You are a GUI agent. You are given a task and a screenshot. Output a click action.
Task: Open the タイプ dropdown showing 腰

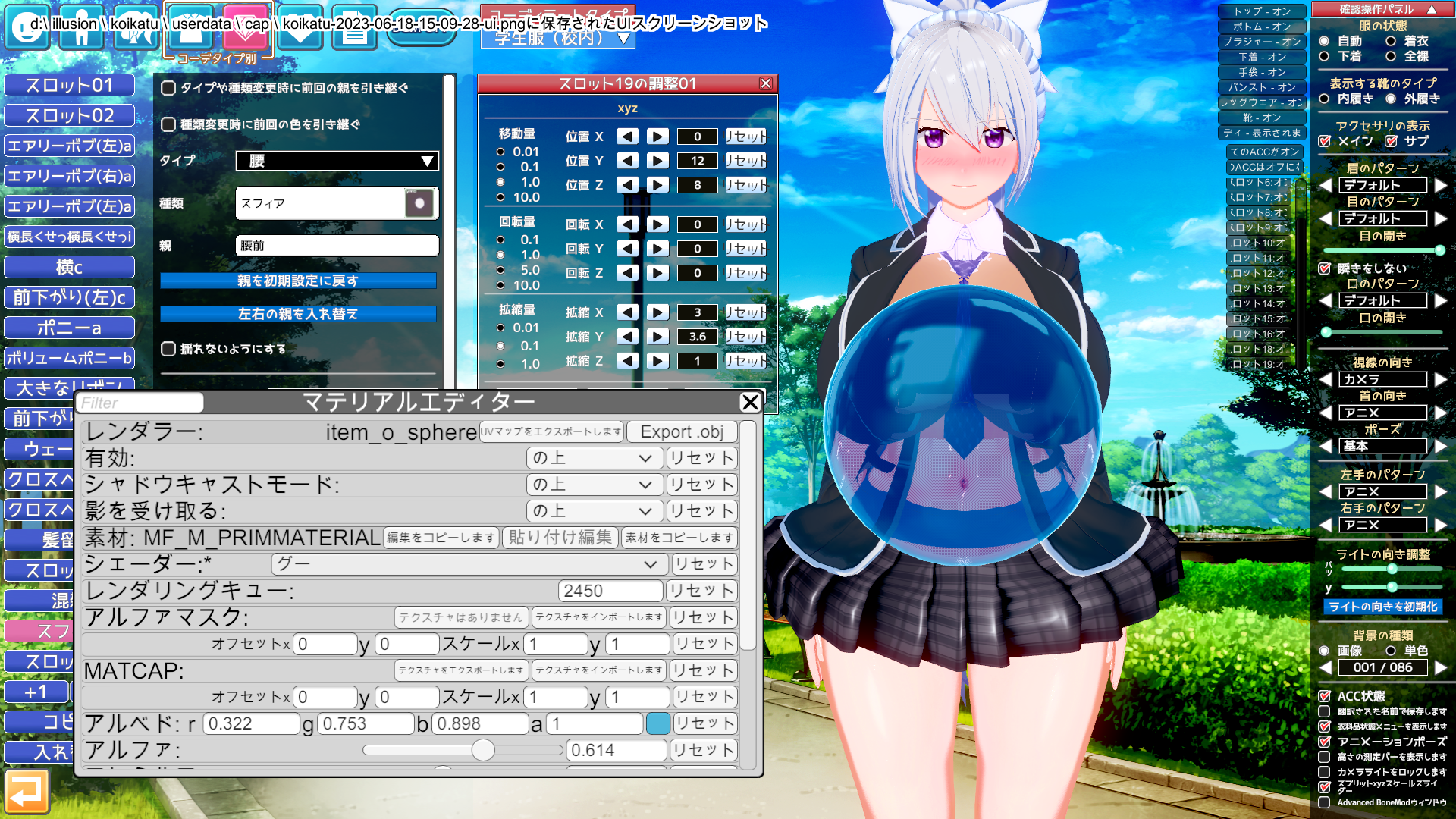pos(337,161)
